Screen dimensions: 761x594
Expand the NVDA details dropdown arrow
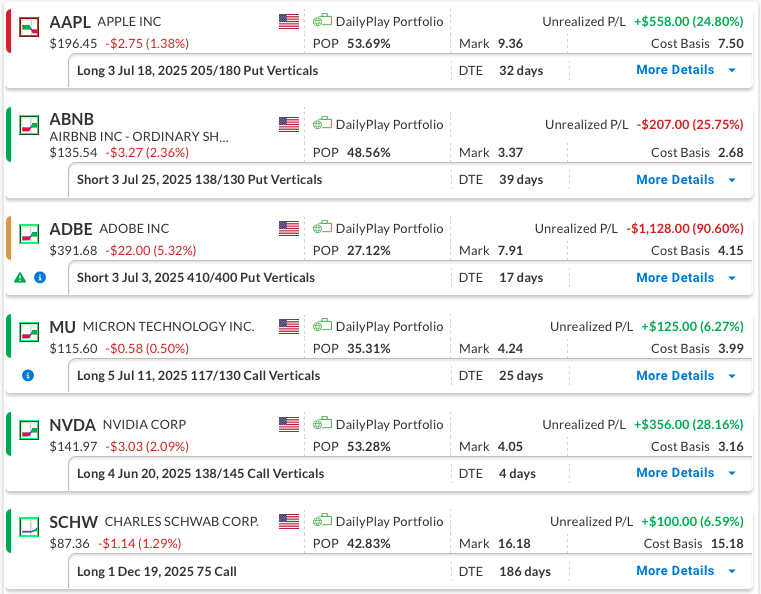pyautogui.click(x=732, y=473)
